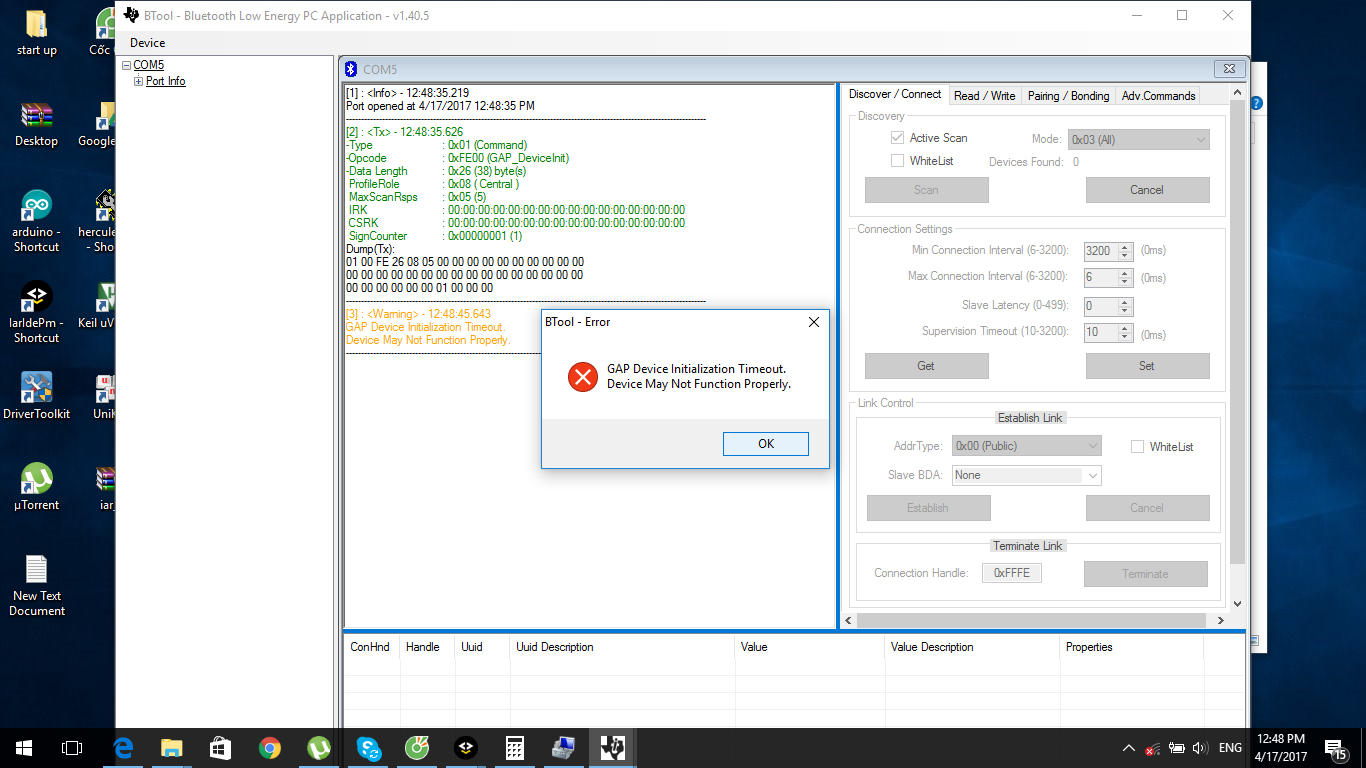
Task: Open Skype from the taskbar
Action: point(368,747)
